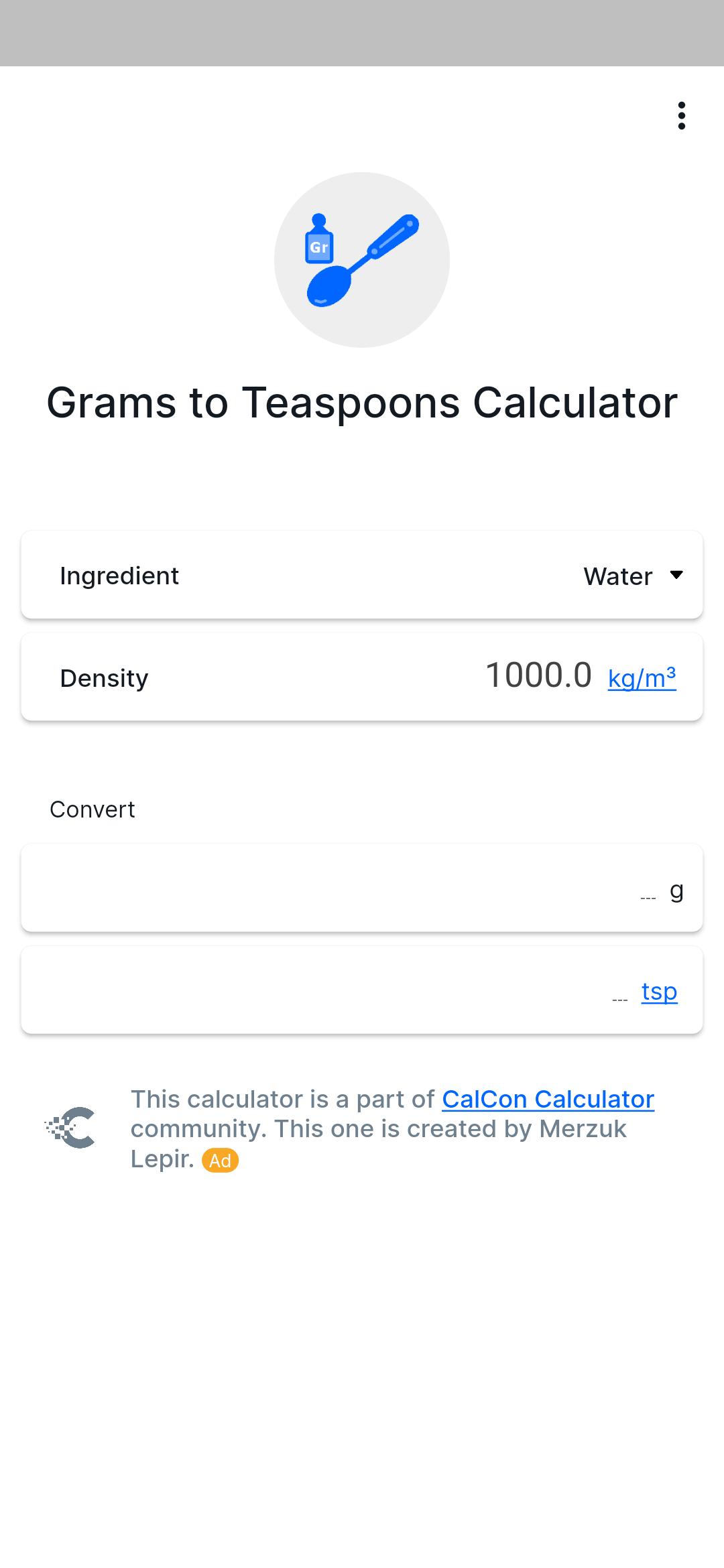
Task: Click the Density label
Action: point(104,678)
